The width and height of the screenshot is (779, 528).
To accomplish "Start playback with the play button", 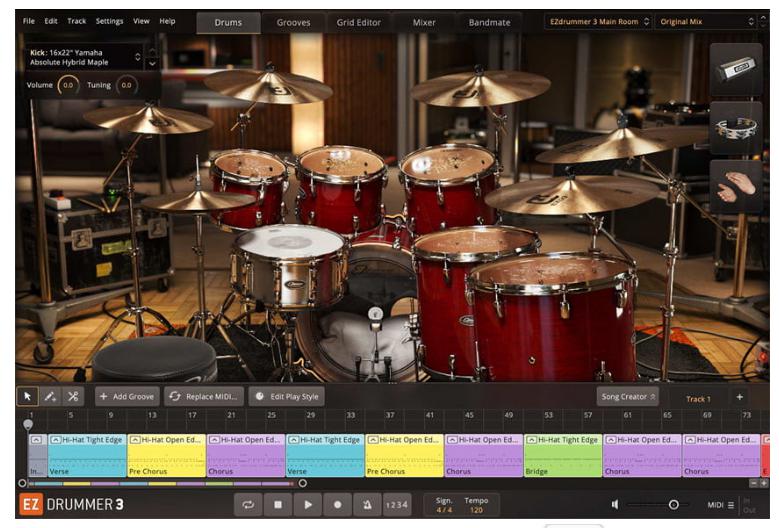I will click(x=308, y=505).
